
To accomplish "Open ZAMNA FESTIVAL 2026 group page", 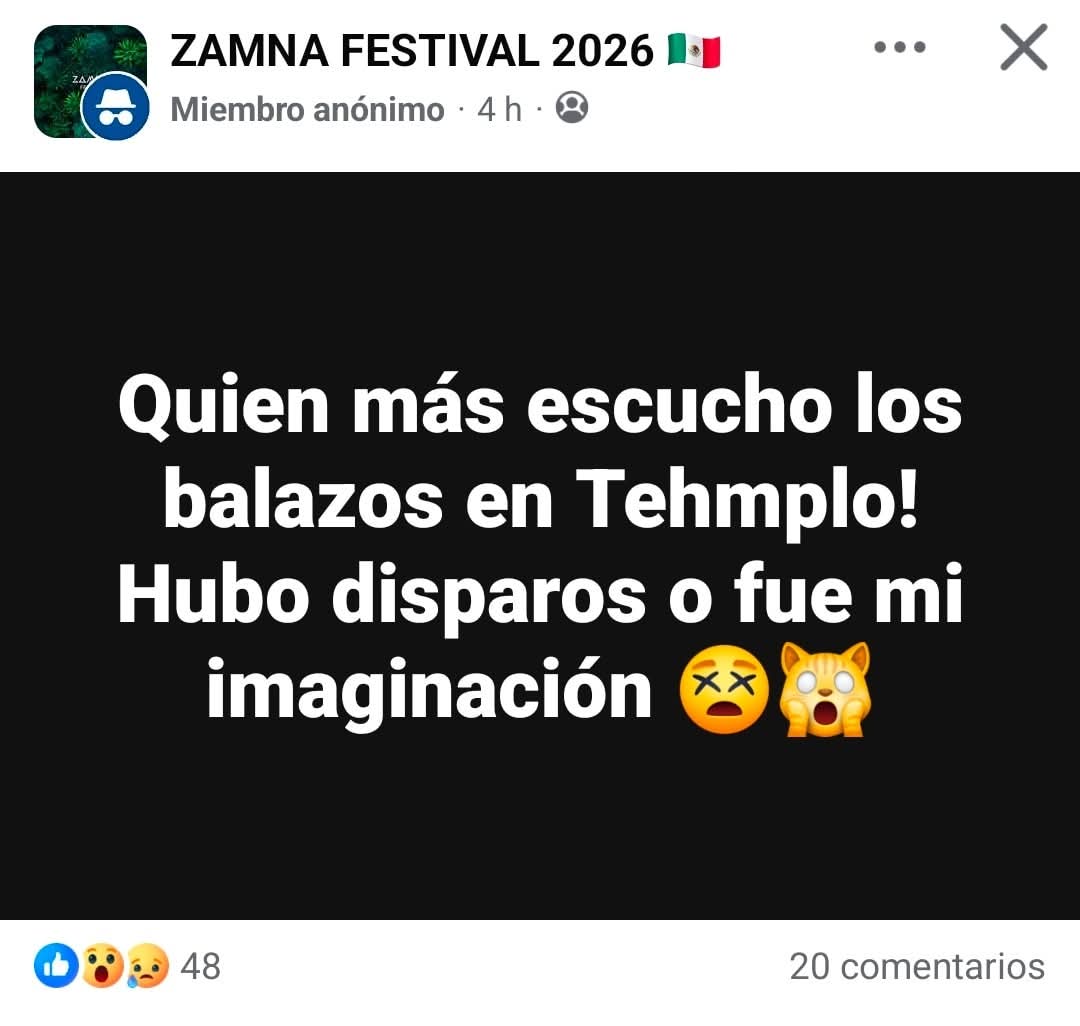I will coord(411,51).
